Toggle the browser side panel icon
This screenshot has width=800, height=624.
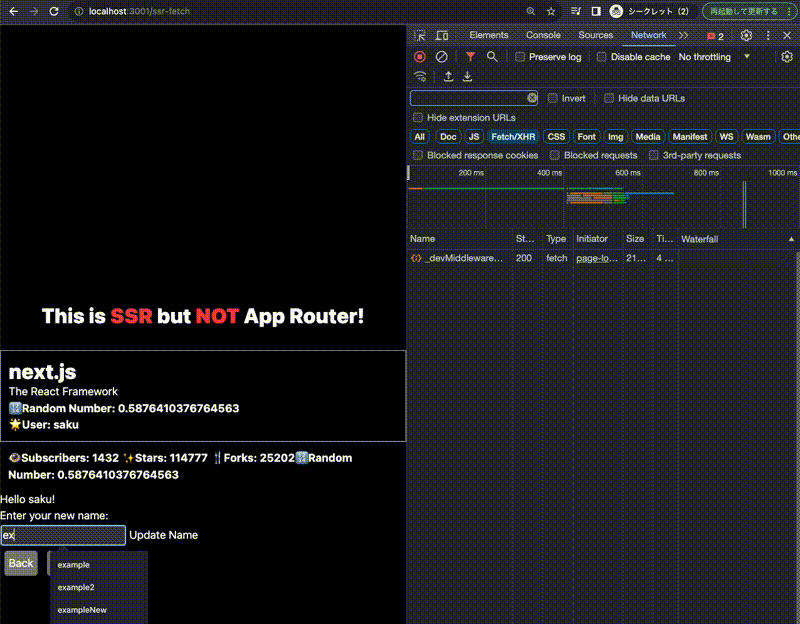(x=596, y=11)
